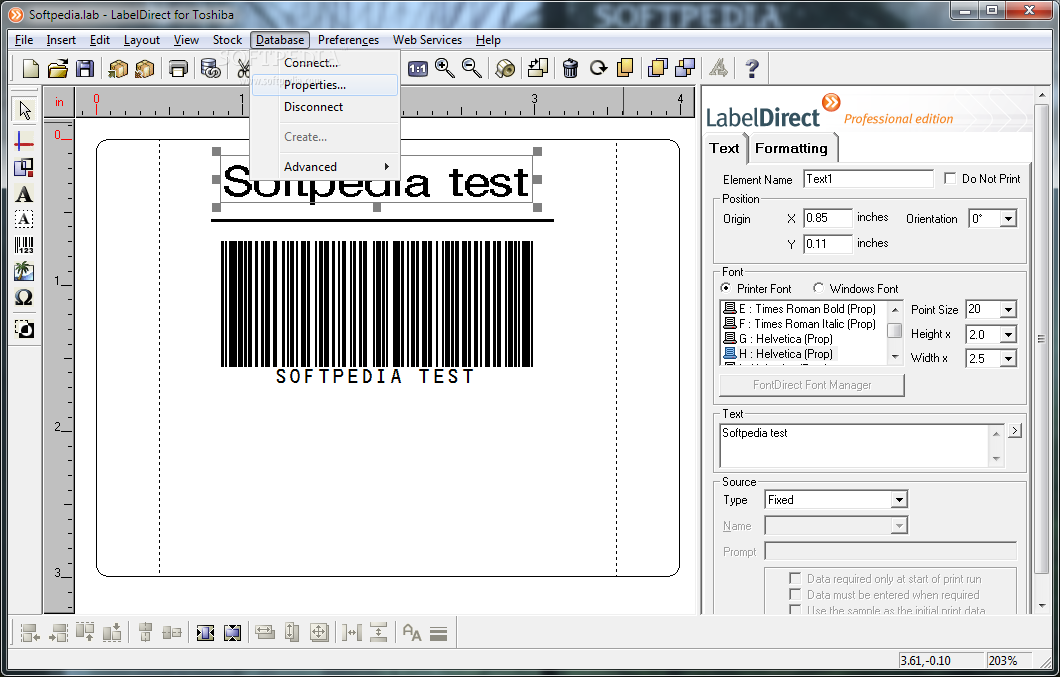Expand the Advanced submenu
The width and height of the screenshot is (1060, 677).
[x=326, y=166]
